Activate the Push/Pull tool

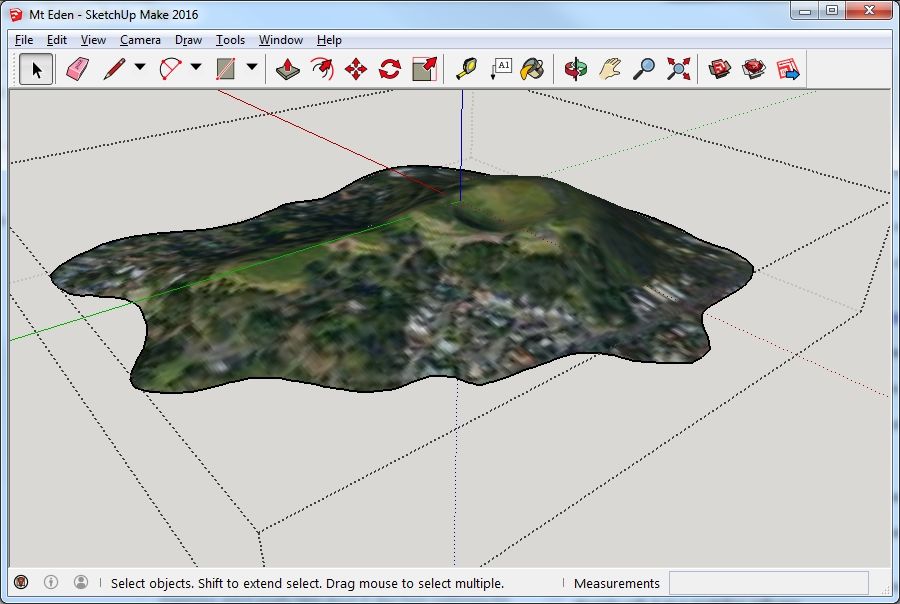pos(288,69)
